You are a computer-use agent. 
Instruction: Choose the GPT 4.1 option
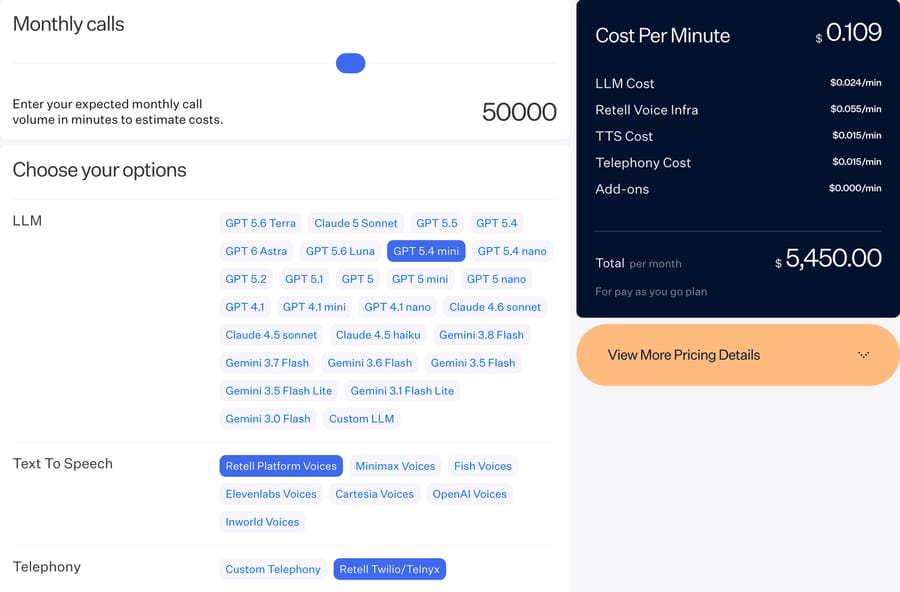(x=245, y=307)
